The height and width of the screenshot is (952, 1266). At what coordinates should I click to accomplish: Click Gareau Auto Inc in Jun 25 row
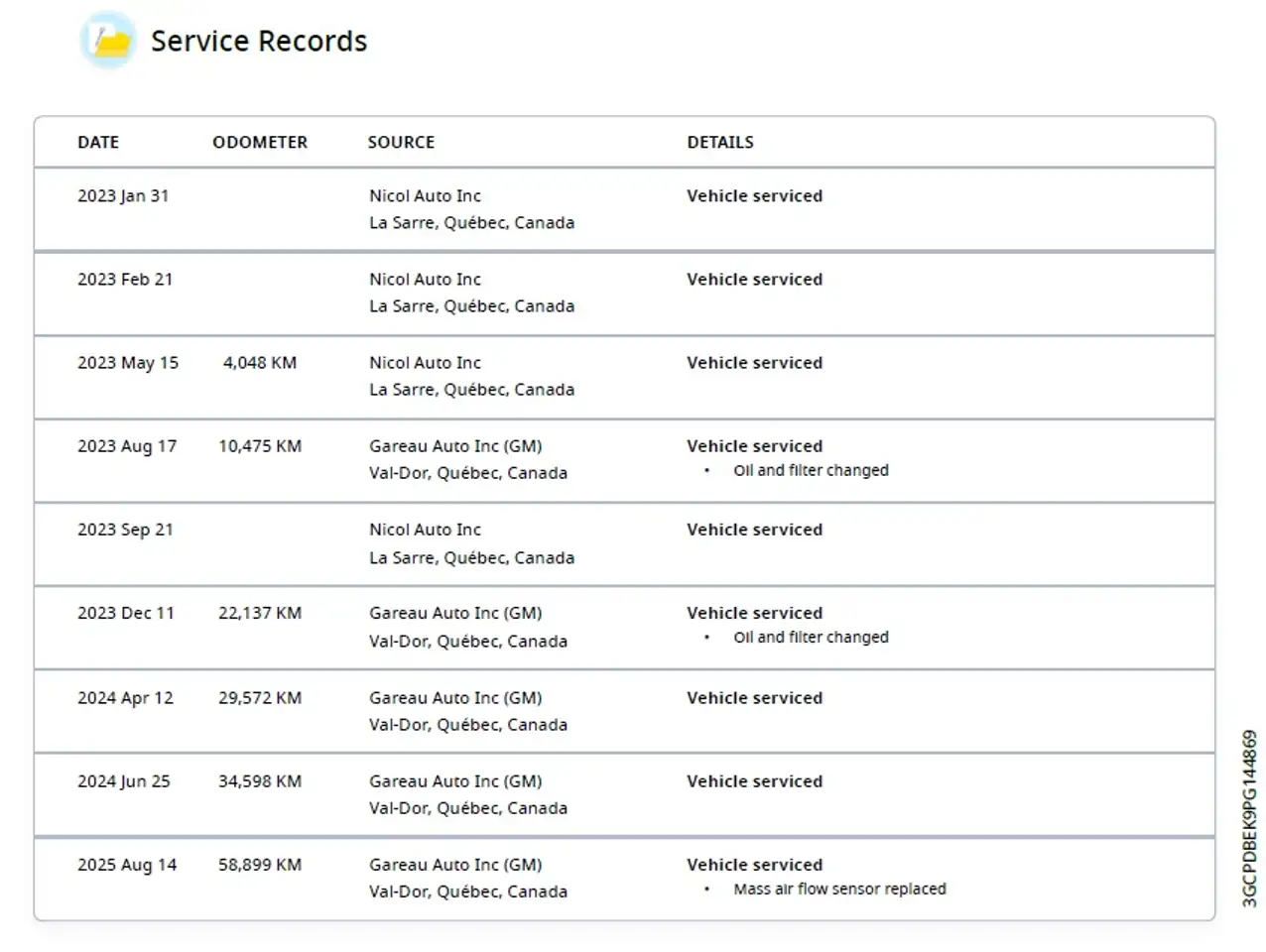tap(455, 781)
